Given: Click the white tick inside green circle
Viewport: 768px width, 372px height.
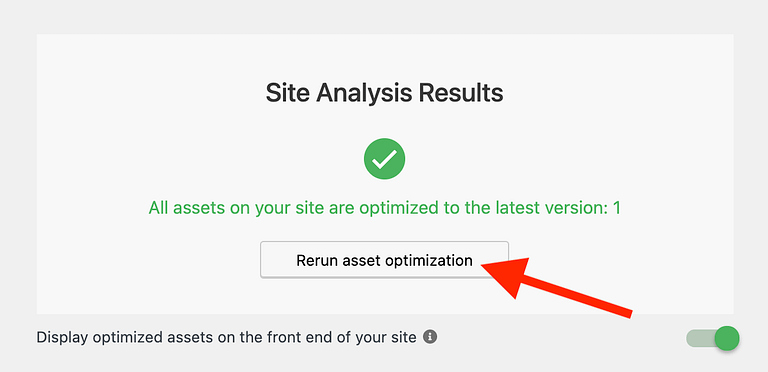Looking at the screenshot, I should (384, 159).
